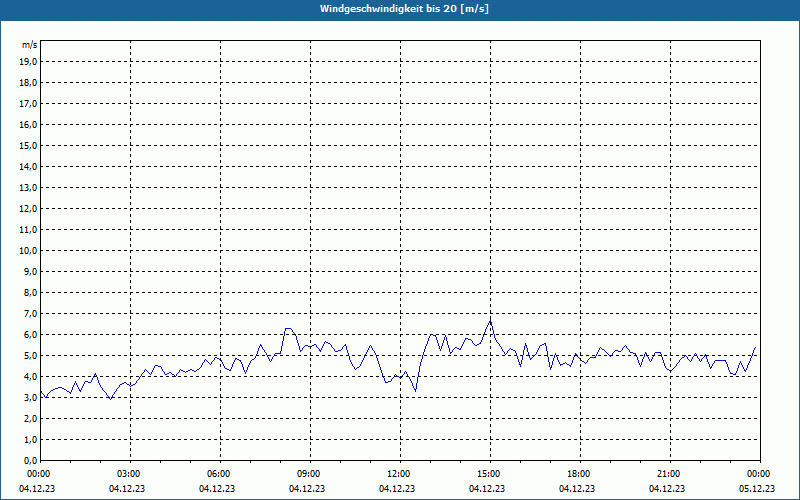The height and width of the screenshot is (500, 800).
Task: Click the chart title 'Windgeschwindigkeit bis 20 [m/s]'
Action: coord(404,9)
